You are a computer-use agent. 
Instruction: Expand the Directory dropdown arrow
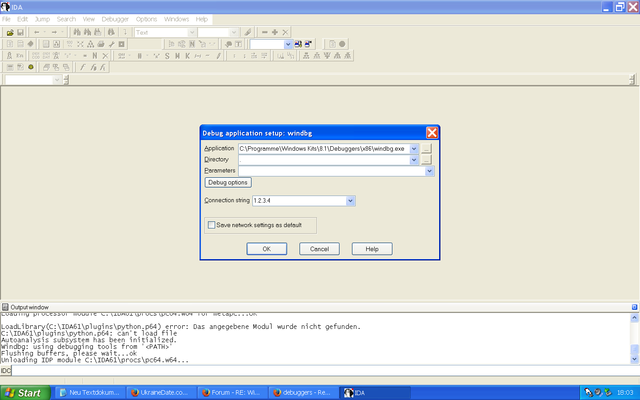point(414,160)
